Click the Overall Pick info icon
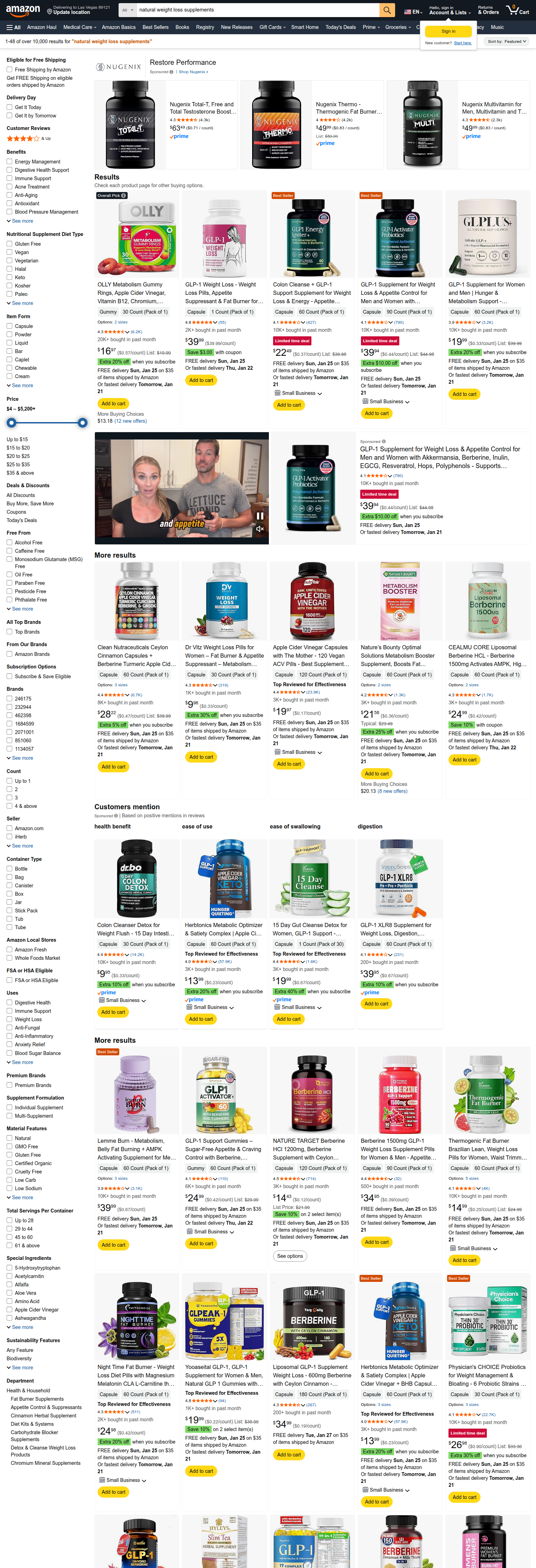The image size is (536, 1568). [124, 196]
